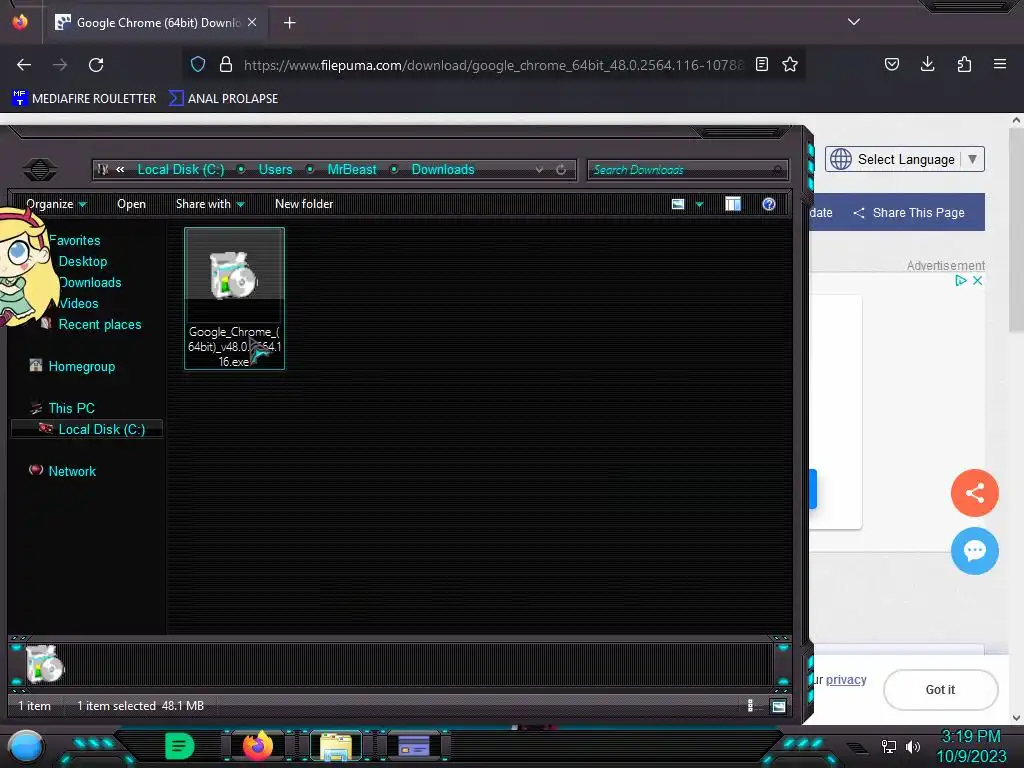Select Downloads in the breadcrumb path

pos(443,170)
